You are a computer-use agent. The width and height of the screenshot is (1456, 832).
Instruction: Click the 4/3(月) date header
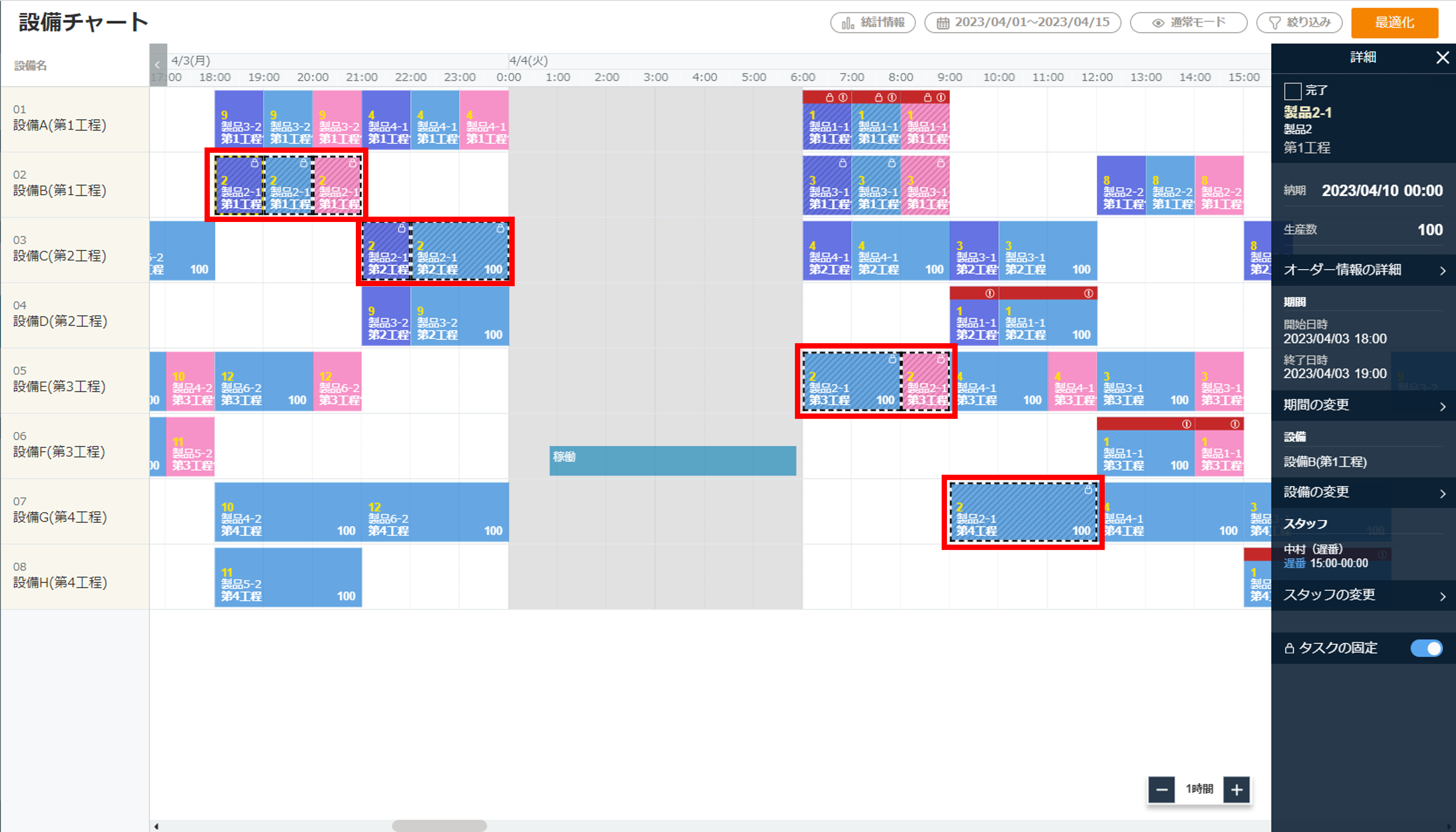pyautogui.click(x=191, y=60)
